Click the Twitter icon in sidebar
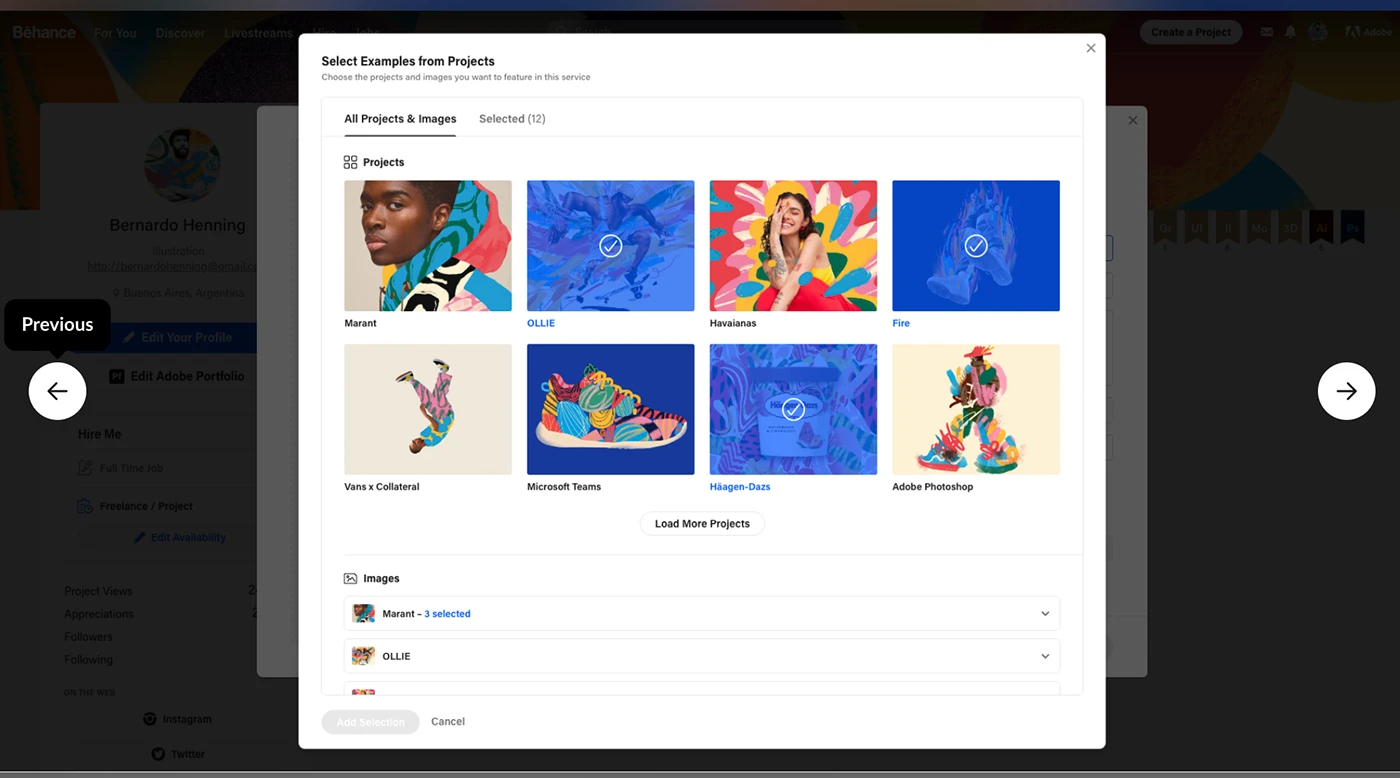Viewport: 1400px width, 778px height. (158, 753)
